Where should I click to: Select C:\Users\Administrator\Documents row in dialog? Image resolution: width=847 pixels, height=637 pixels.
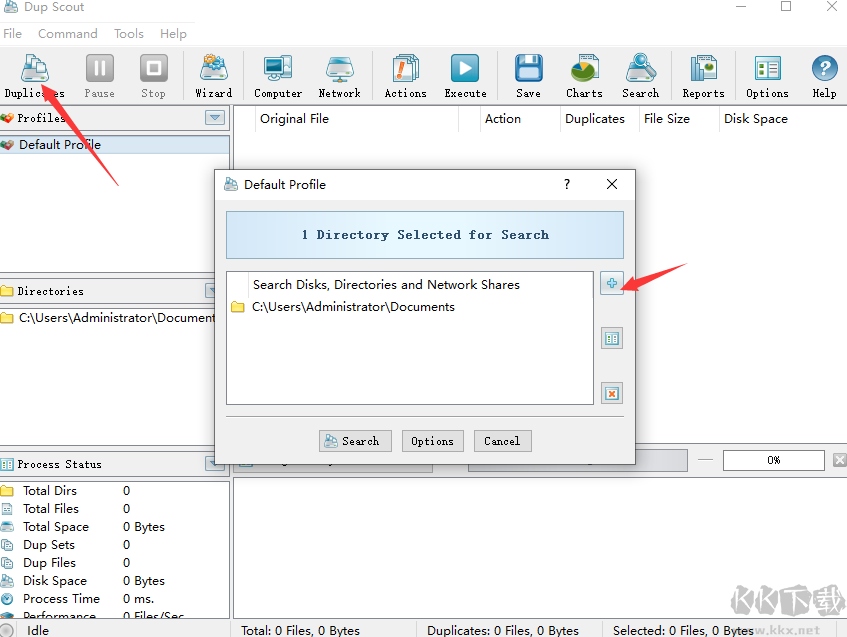point(409,307)
